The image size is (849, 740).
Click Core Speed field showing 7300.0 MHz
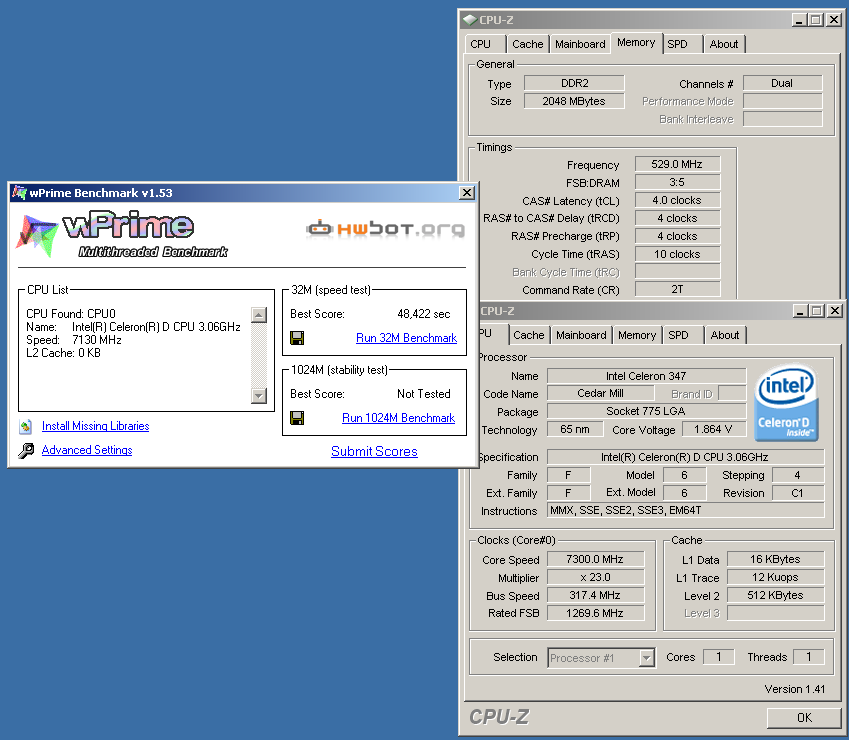(x=595, y=559)
